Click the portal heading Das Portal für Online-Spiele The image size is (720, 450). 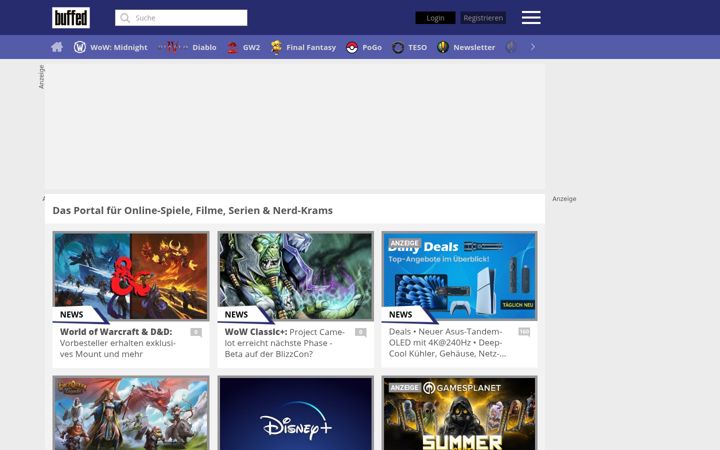tap(192, 210)
